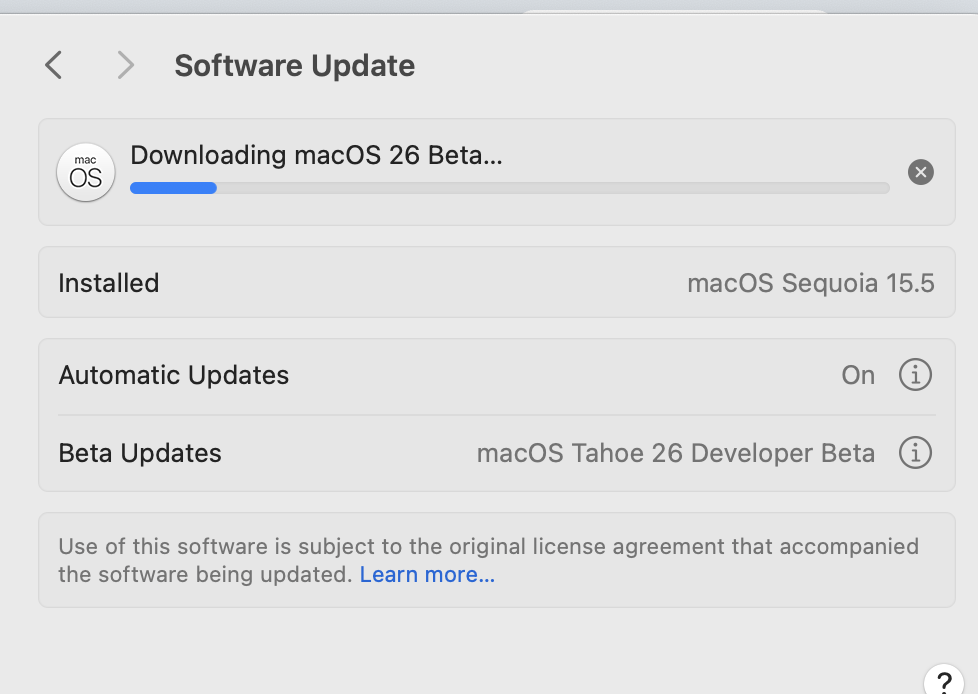Screen dimensions: 978x694
Task: Click 'macOS Tahoe 26 Developer Beta' value
Action: point(675,453)
